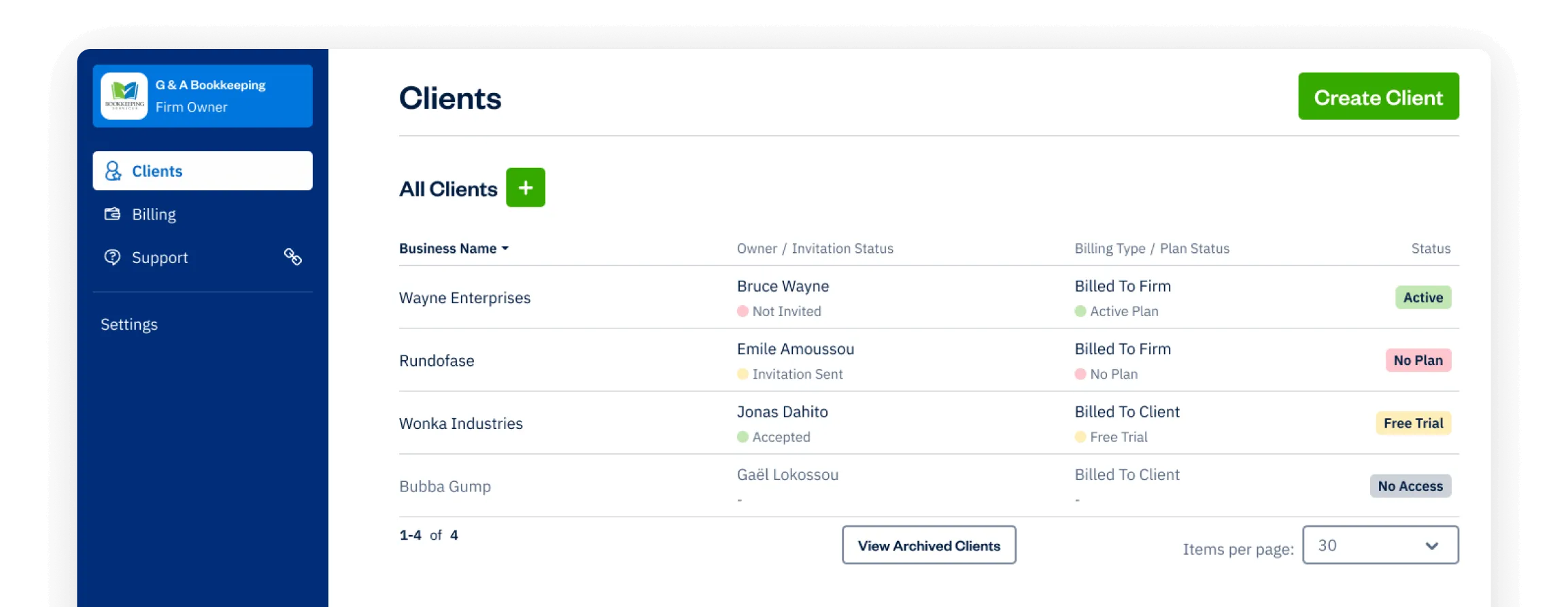Click the Active status badge for Wayne Enterprises
The width and height of the screenshot is (1568, 607).
1422,298
